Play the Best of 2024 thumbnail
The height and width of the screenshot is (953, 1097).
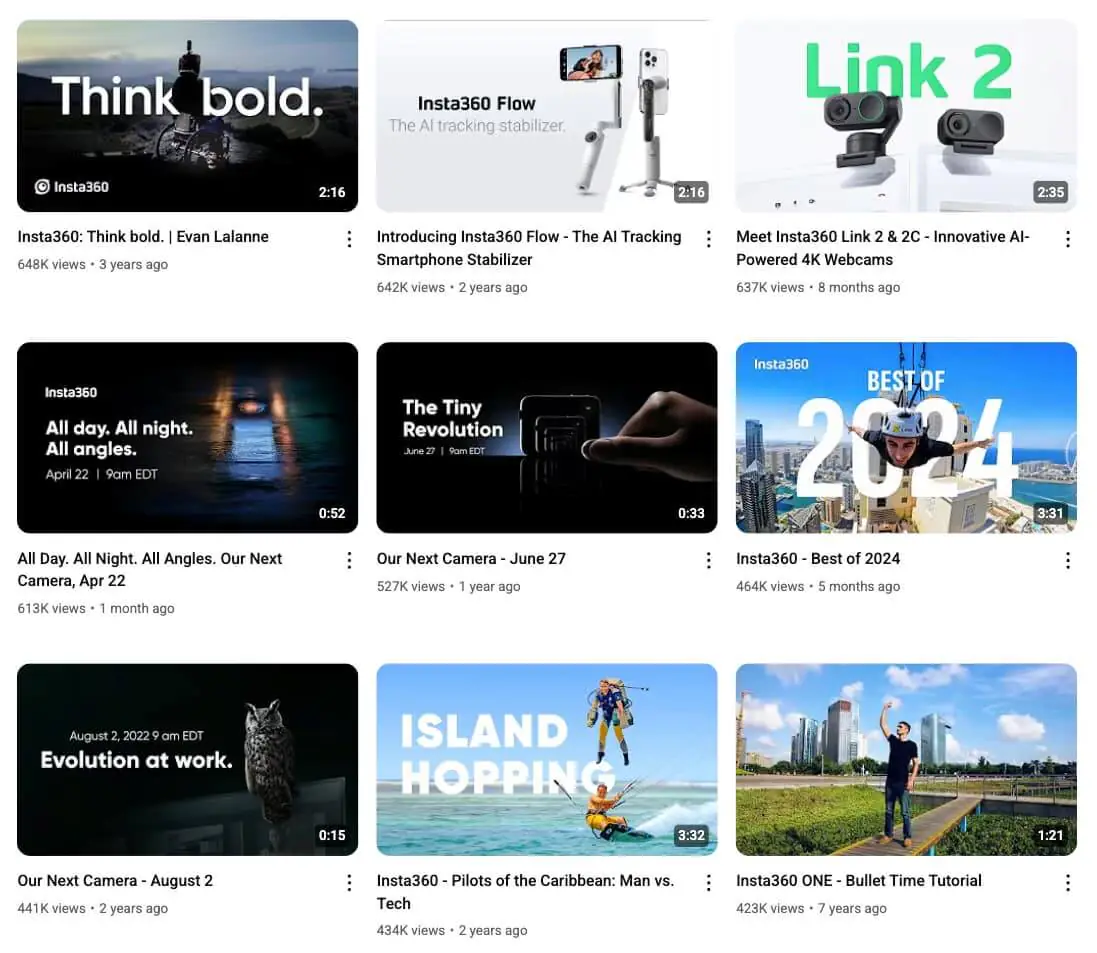(906, 437)
